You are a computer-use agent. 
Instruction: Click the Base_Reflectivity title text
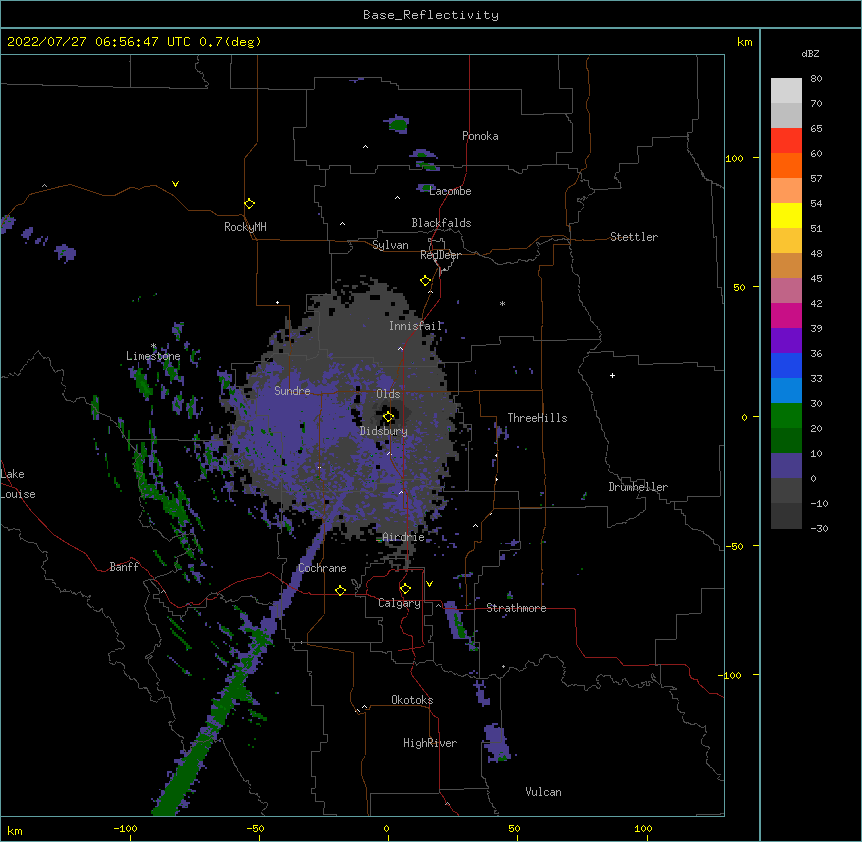431,15
